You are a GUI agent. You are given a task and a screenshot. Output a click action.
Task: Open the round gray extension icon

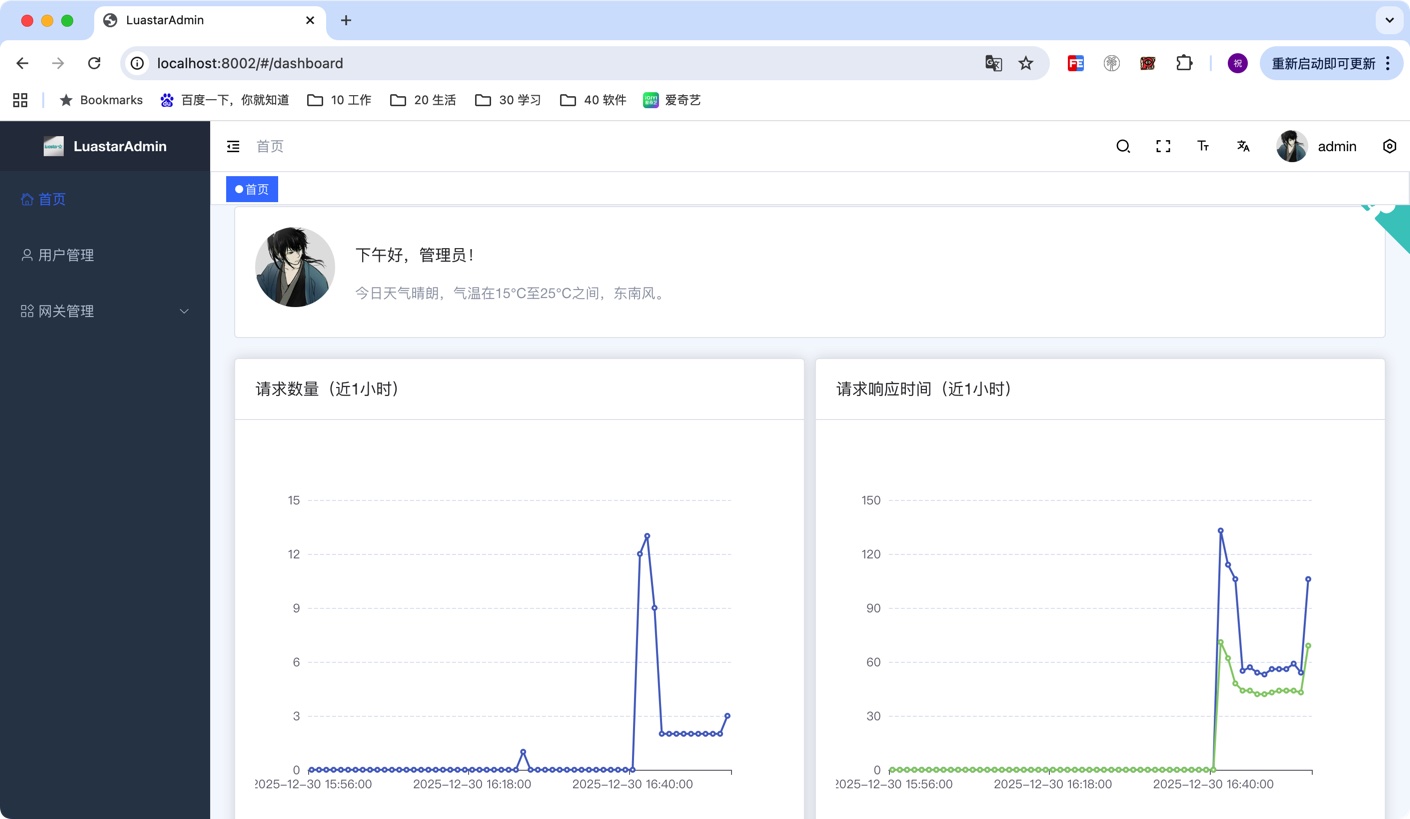tap(1112, 63)
